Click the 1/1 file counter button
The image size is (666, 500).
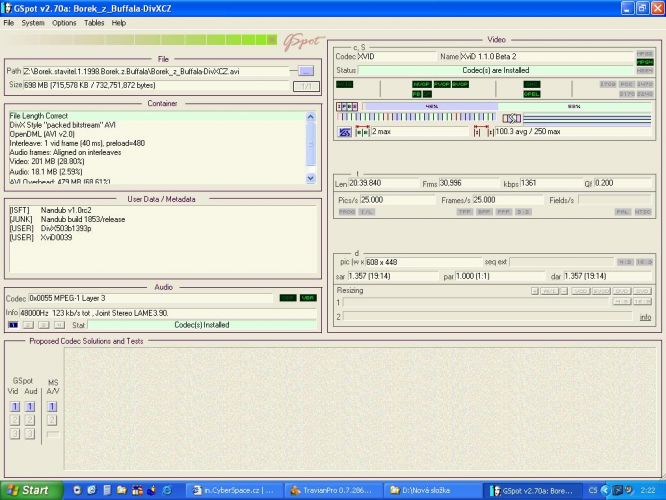(306, 86)
